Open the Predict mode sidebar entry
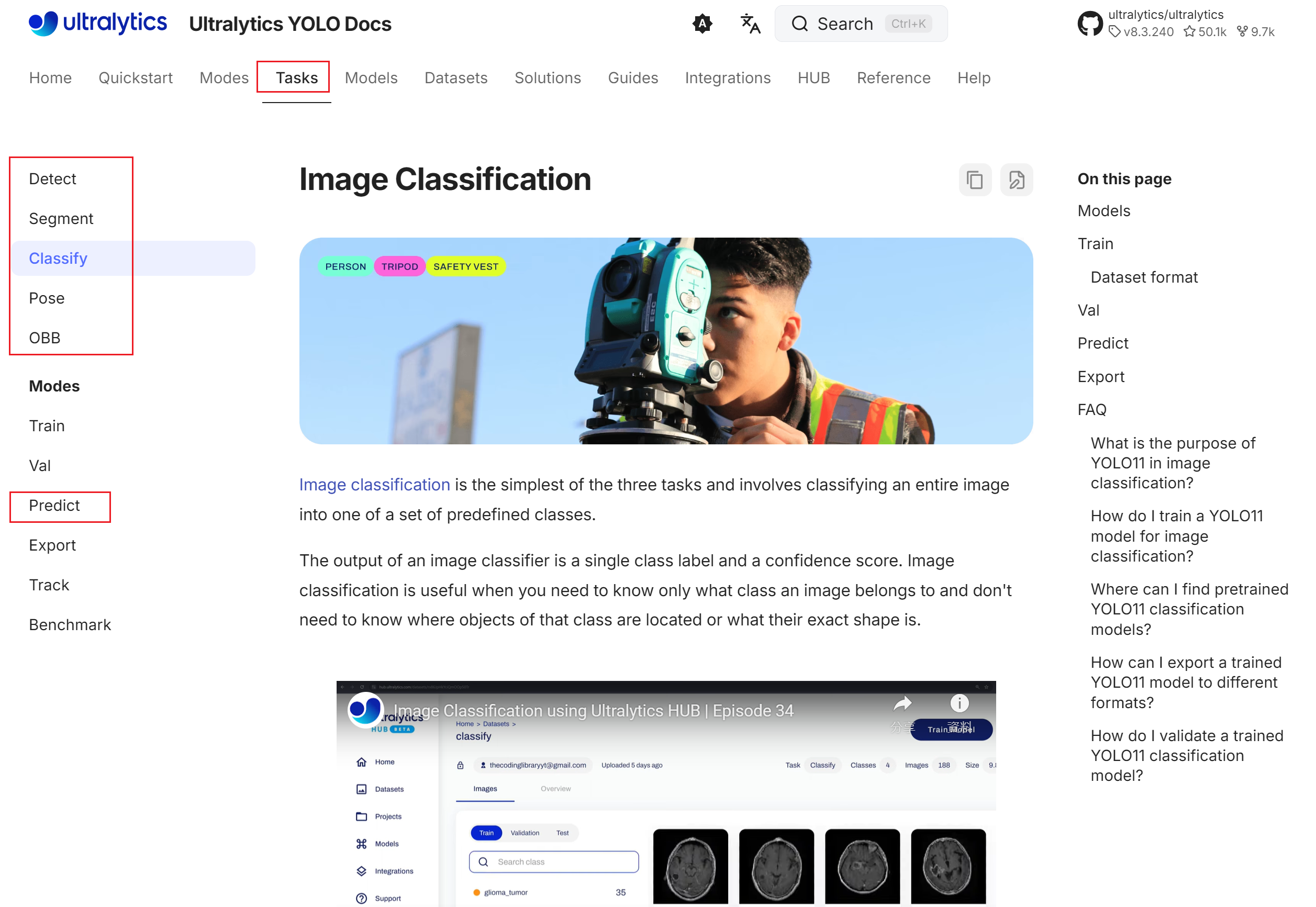This screenshot has height=907, width=1316. pyautogui.click(x=54, y=506)
